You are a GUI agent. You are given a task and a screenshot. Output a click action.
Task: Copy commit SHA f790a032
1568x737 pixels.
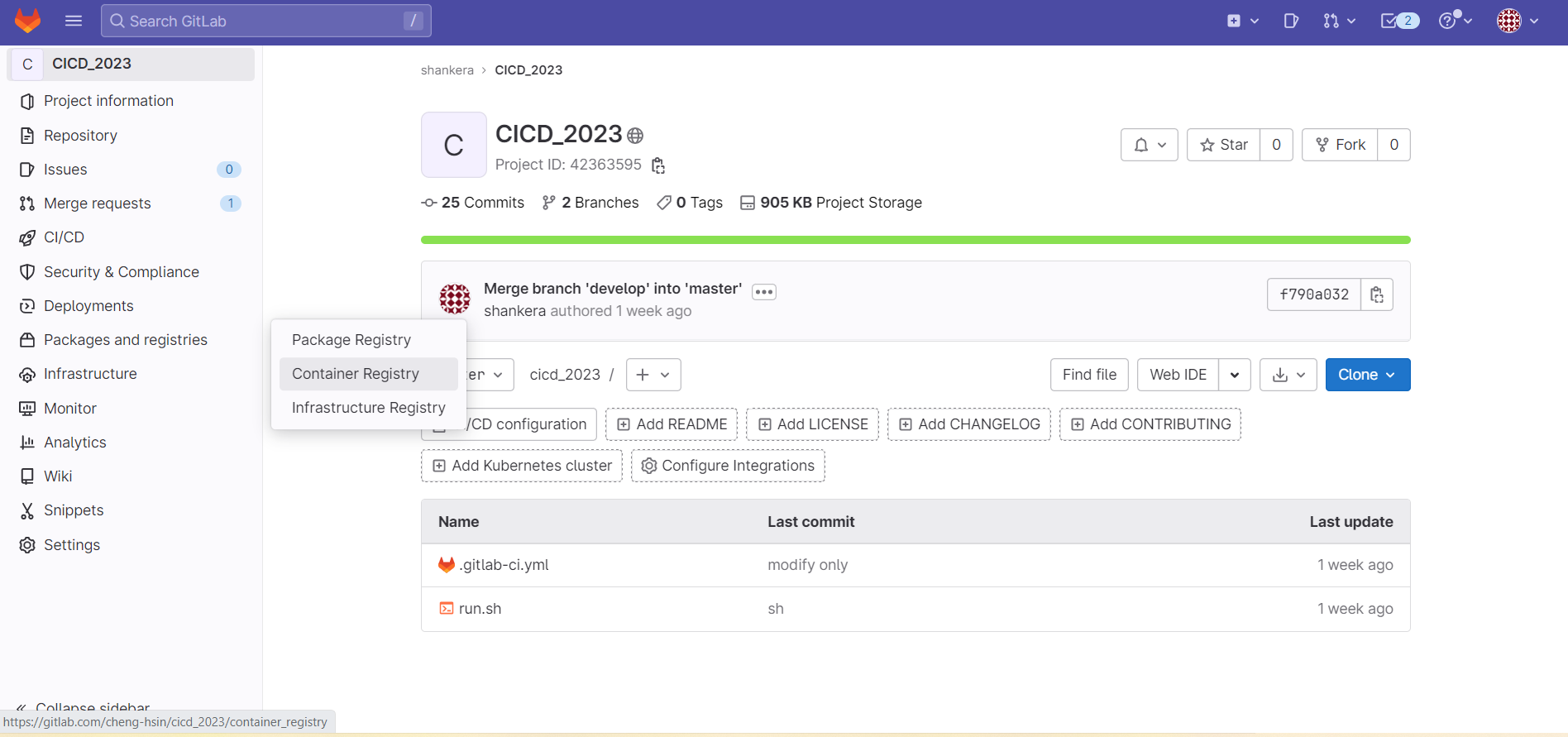pyautogui.click(x=1376, y=294)
